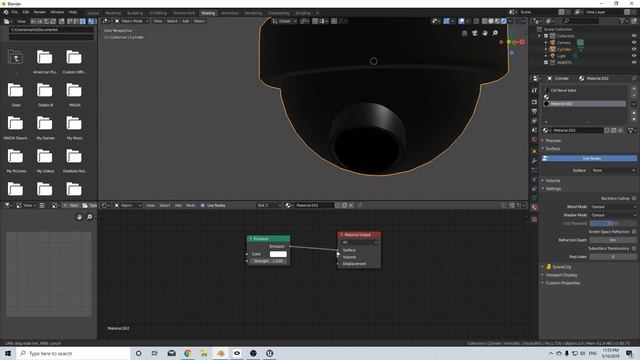Toggle X-ray display in viewport header

tap(476, 21)
